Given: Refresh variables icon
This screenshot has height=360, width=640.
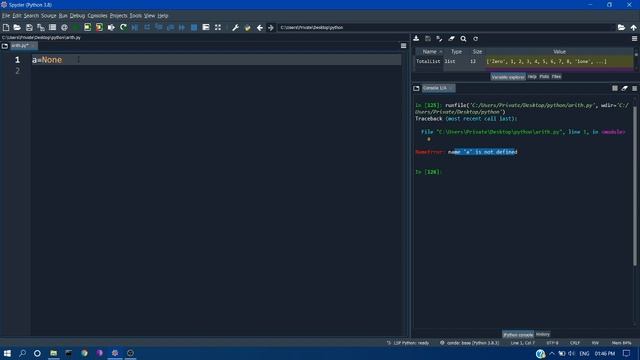Looking at the screenshot, I should [476, 38].
